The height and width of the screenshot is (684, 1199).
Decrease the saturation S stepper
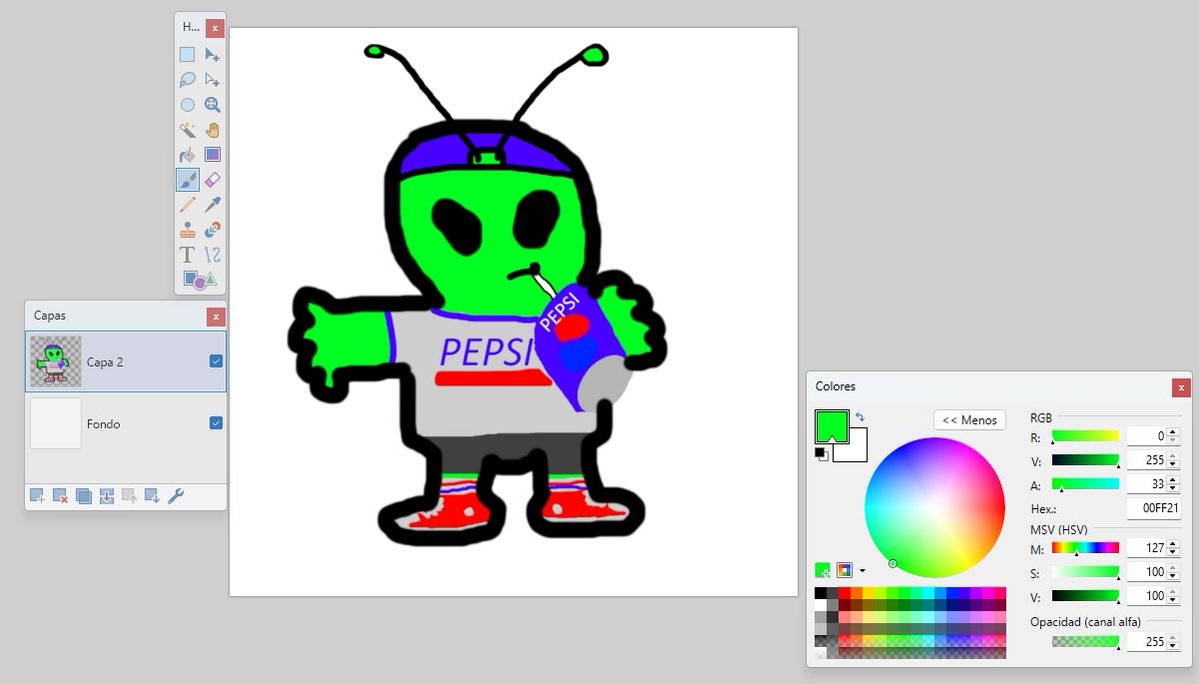pos(1173,576)
